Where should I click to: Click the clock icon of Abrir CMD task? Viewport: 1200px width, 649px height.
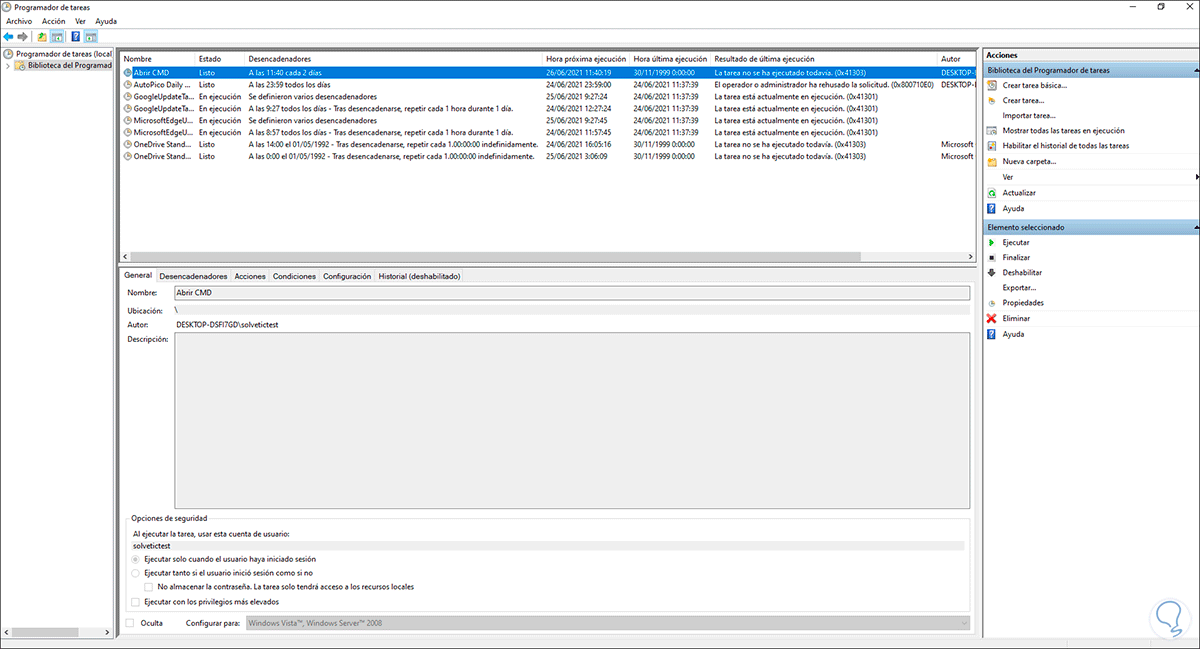(x=127, y=73)
